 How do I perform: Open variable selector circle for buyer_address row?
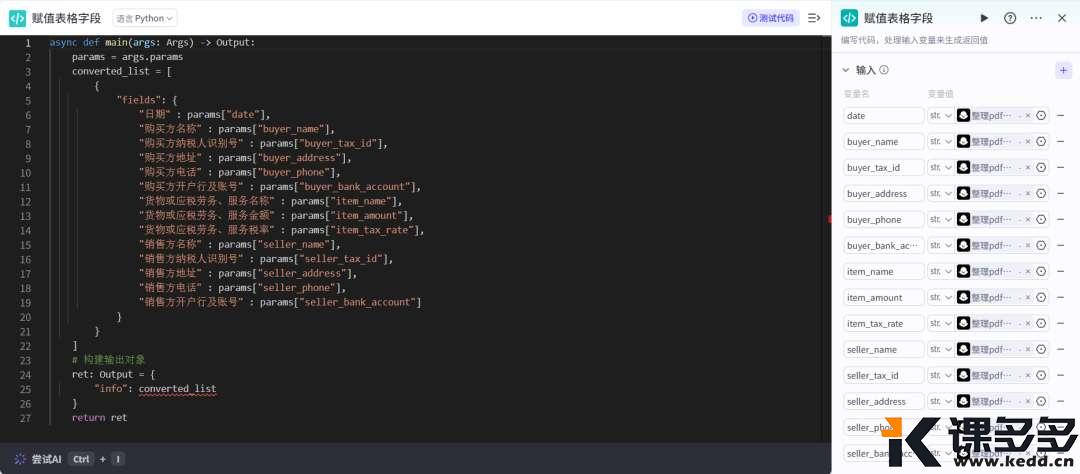pyautogui.click(x=1041, y=194)
